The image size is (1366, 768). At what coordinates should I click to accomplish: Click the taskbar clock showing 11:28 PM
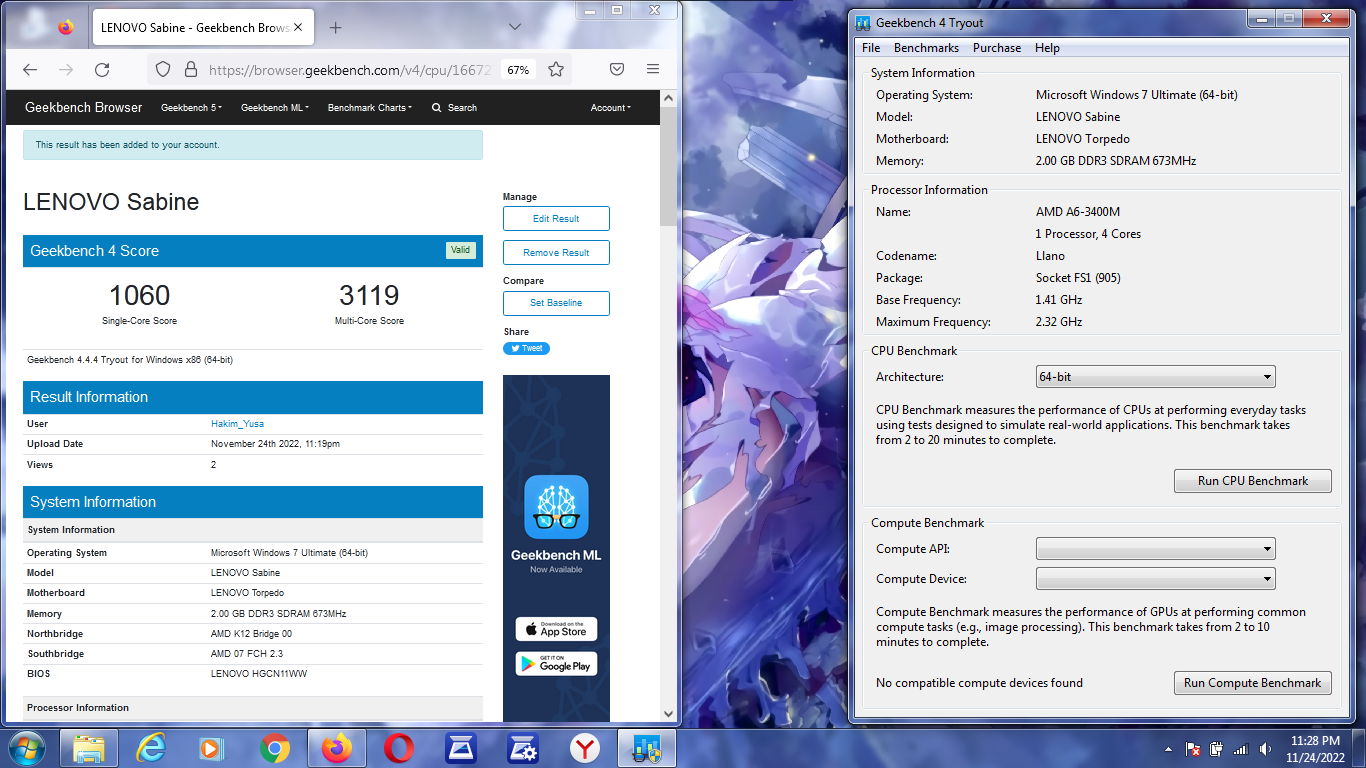[1316, 748]
